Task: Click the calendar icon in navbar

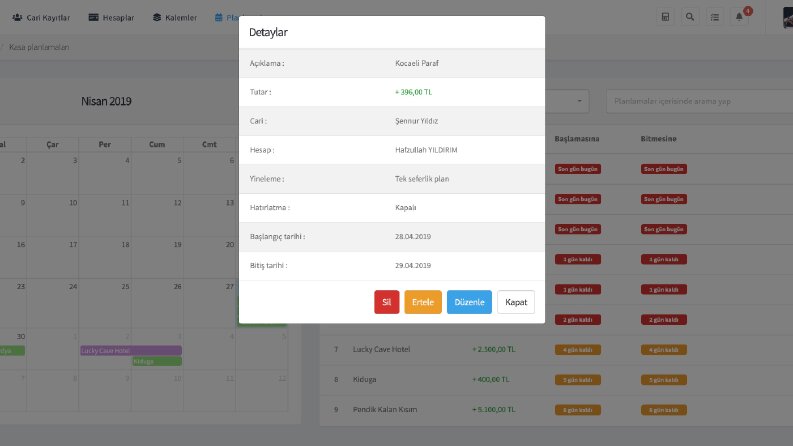Action: [218, 17]
